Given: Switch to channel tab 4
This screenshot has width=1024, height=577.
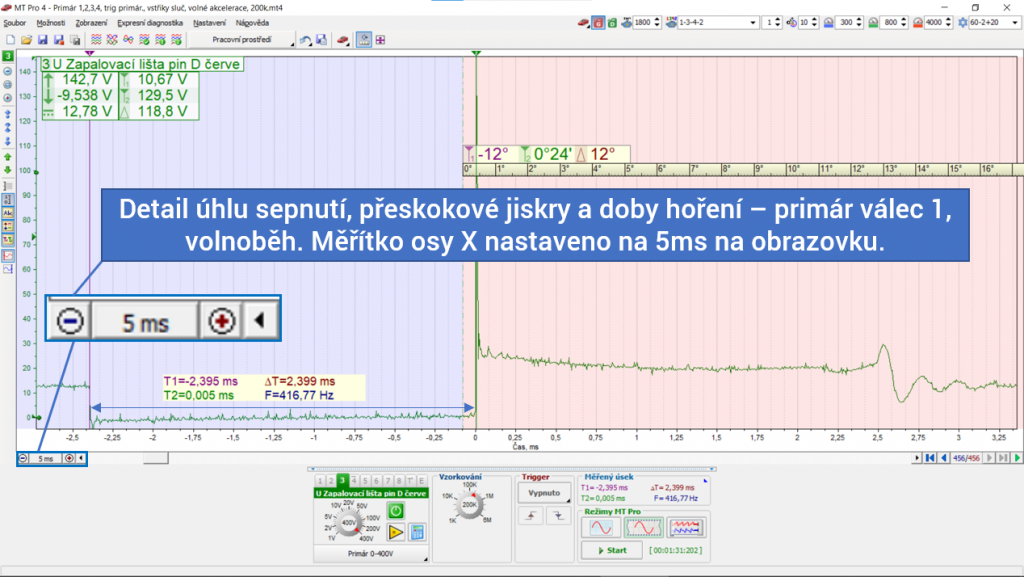Looking at the screenshot, I should click(x=354, y=480).
